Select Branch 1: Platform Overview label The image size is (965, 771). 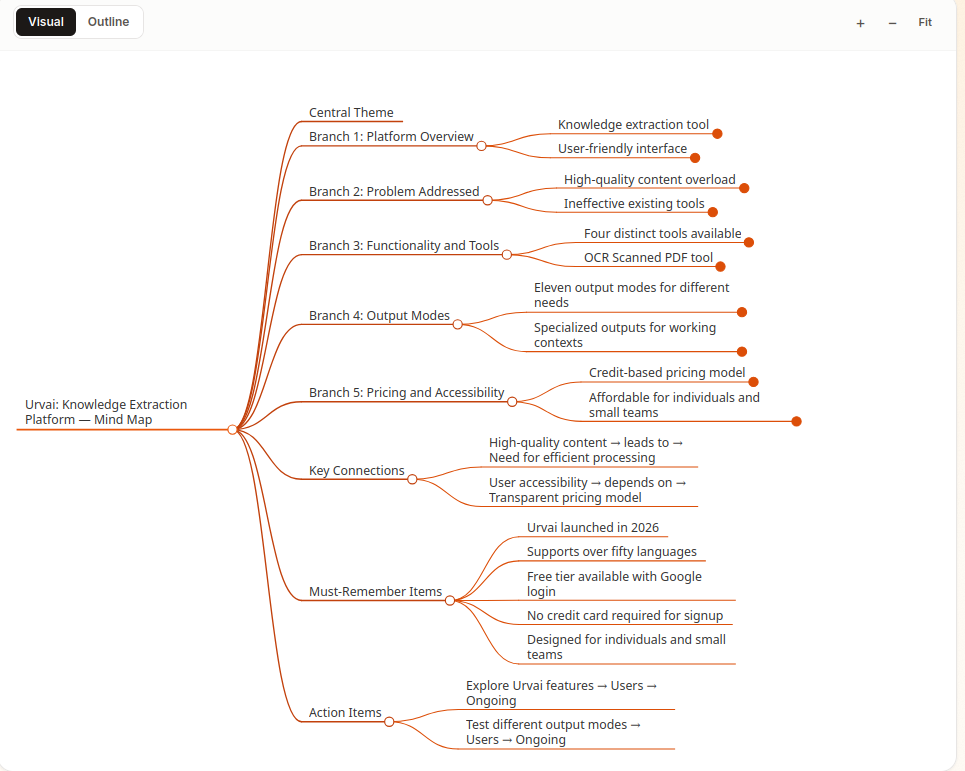tap(391, 137)
